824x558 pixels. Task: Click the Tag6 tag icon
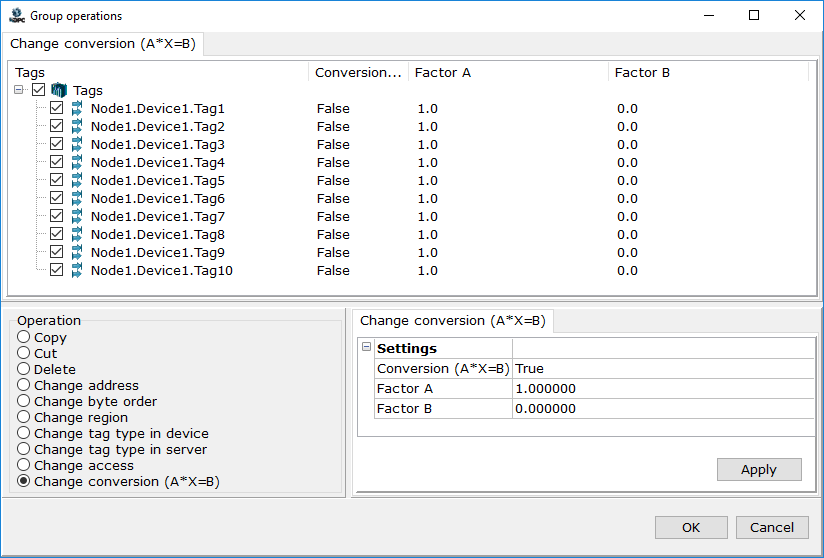pos(77,199)
